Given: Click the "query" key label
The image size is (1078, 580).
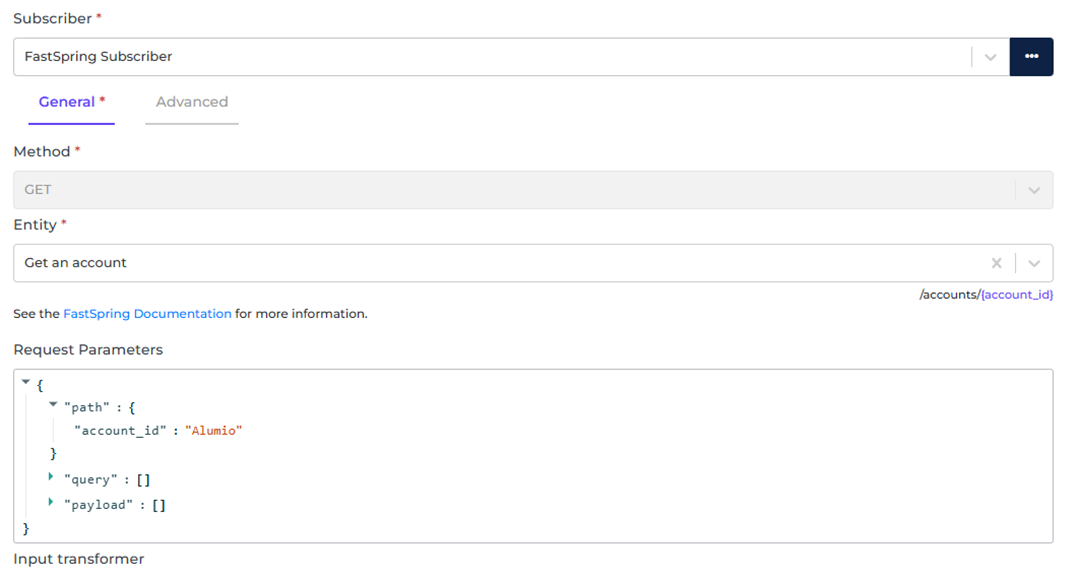Looking at the screenshot, I should [x=89, y=480].
